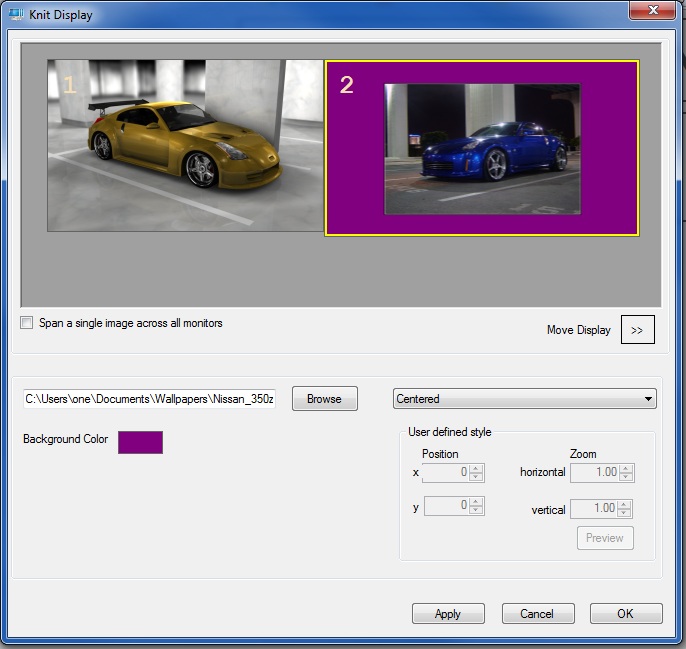Click the OK button

626,614
